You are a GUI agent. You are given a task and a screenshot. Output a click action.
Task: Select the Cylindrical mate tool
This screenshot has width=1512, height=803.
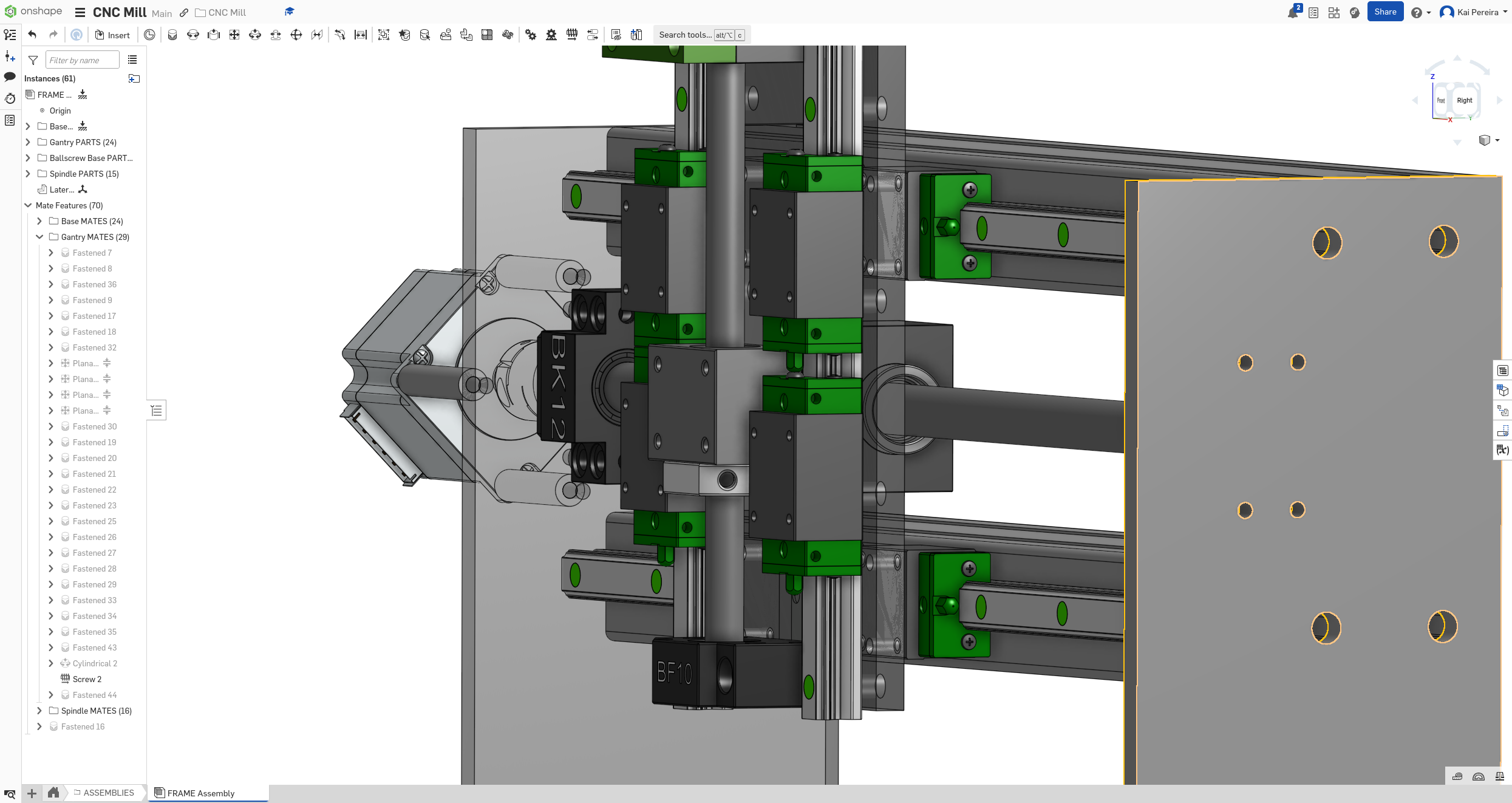255,35
